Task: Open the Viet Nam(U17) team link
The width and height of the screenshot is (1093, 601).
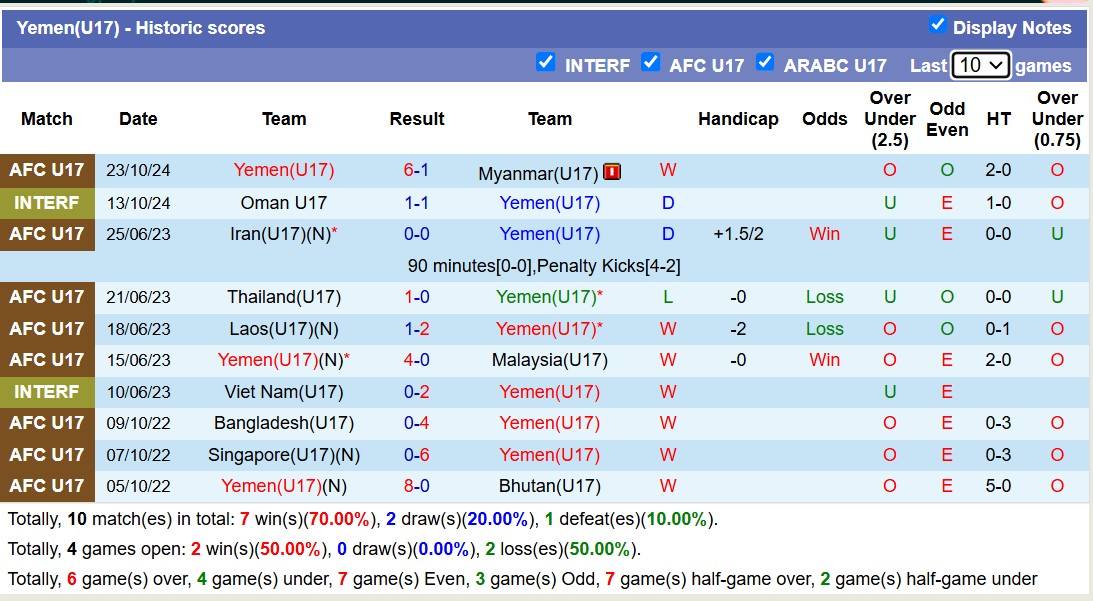Action: tap(284, 392)
